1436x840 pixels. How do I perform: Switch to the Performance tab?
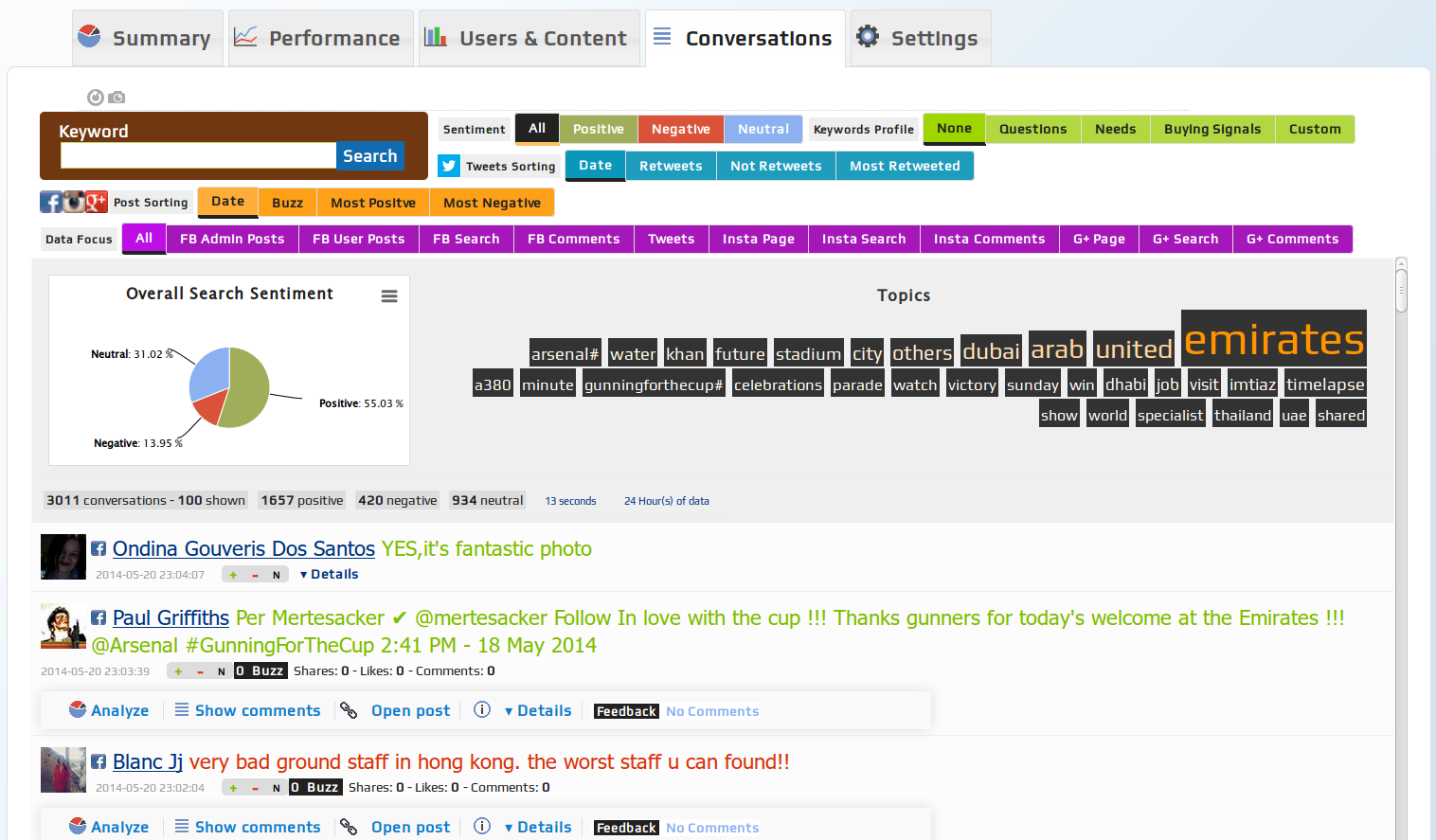[x=321, y=38]
